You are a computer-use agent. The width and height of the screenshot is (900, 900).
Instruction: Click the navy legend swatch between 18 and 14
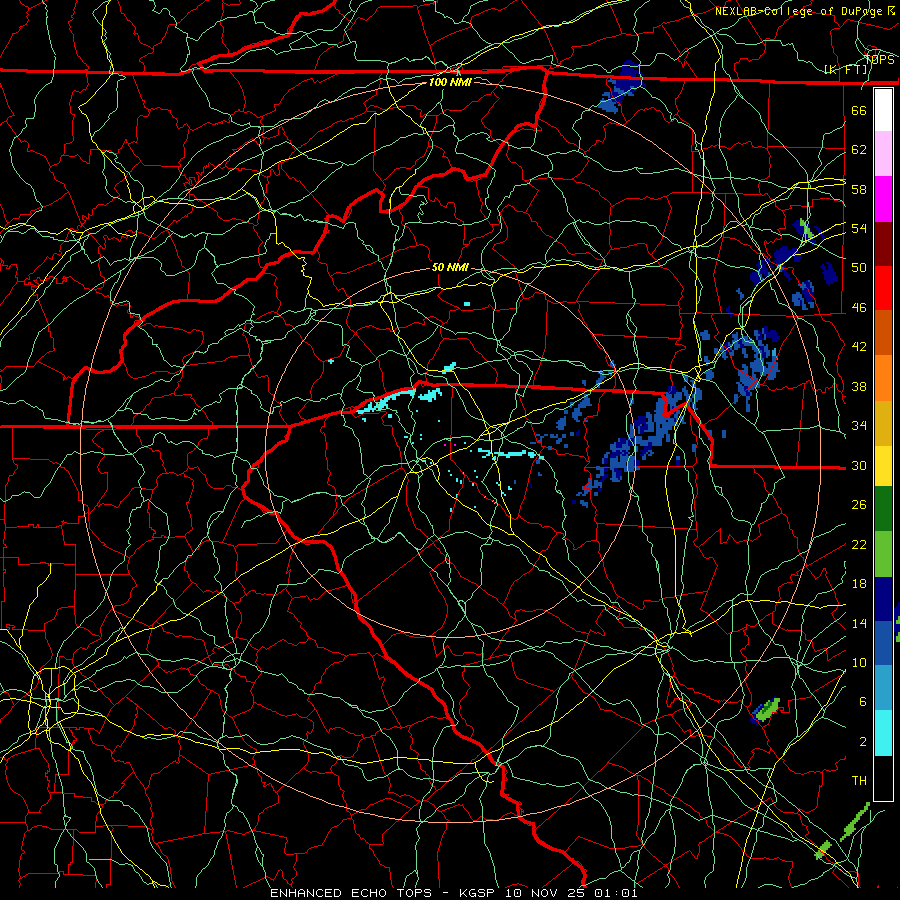click(883, 599)
